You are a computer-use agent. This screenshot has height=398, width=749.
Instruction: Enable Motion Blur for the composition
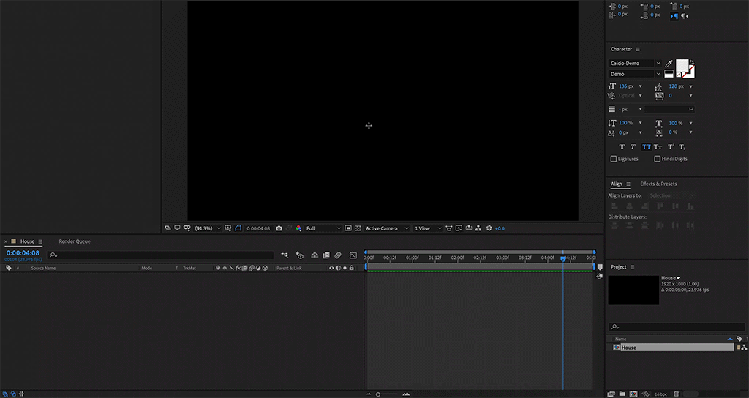[338, 255]
